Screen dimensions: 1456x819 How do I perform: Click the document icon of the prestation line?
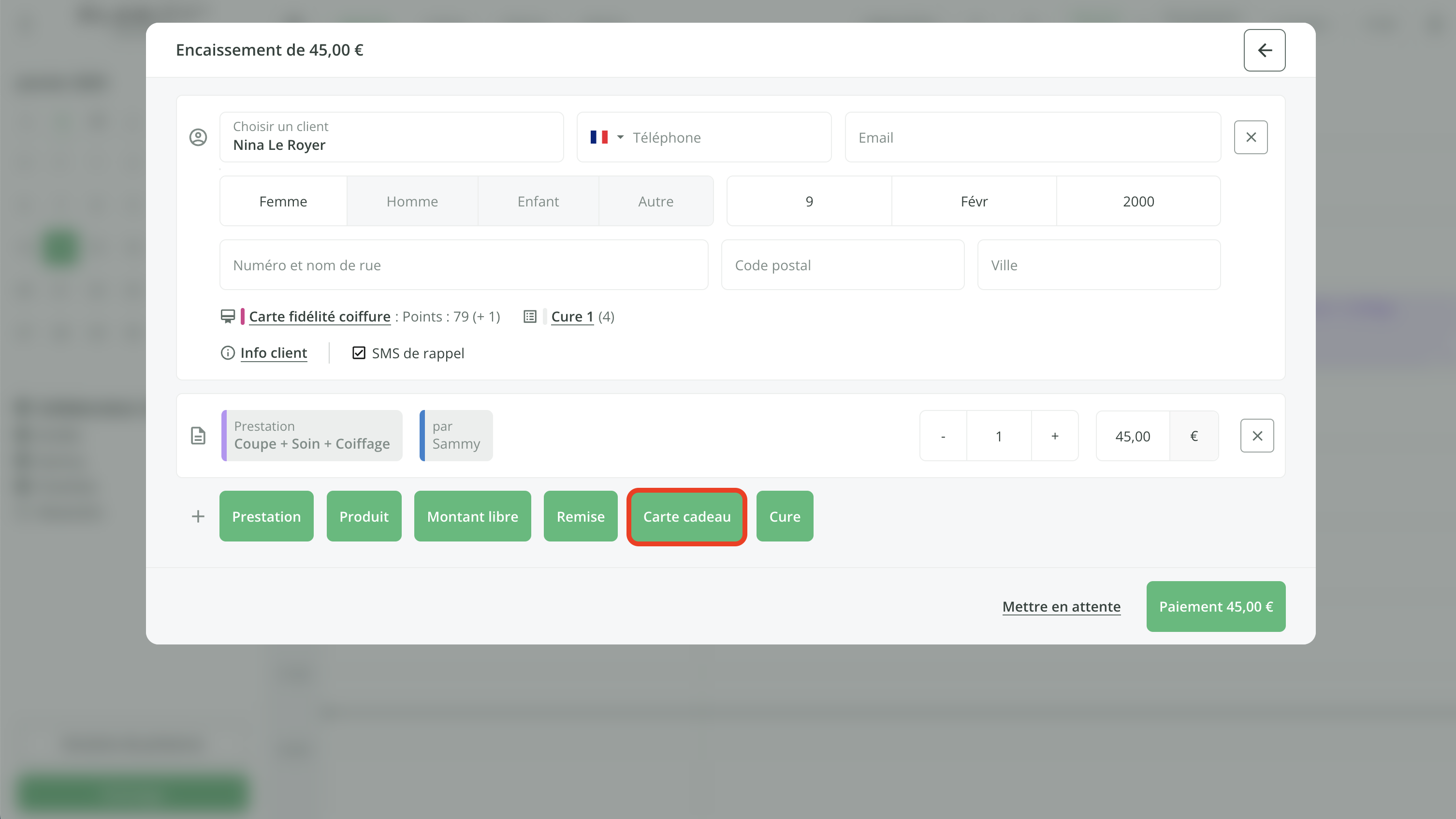point(198,436)
